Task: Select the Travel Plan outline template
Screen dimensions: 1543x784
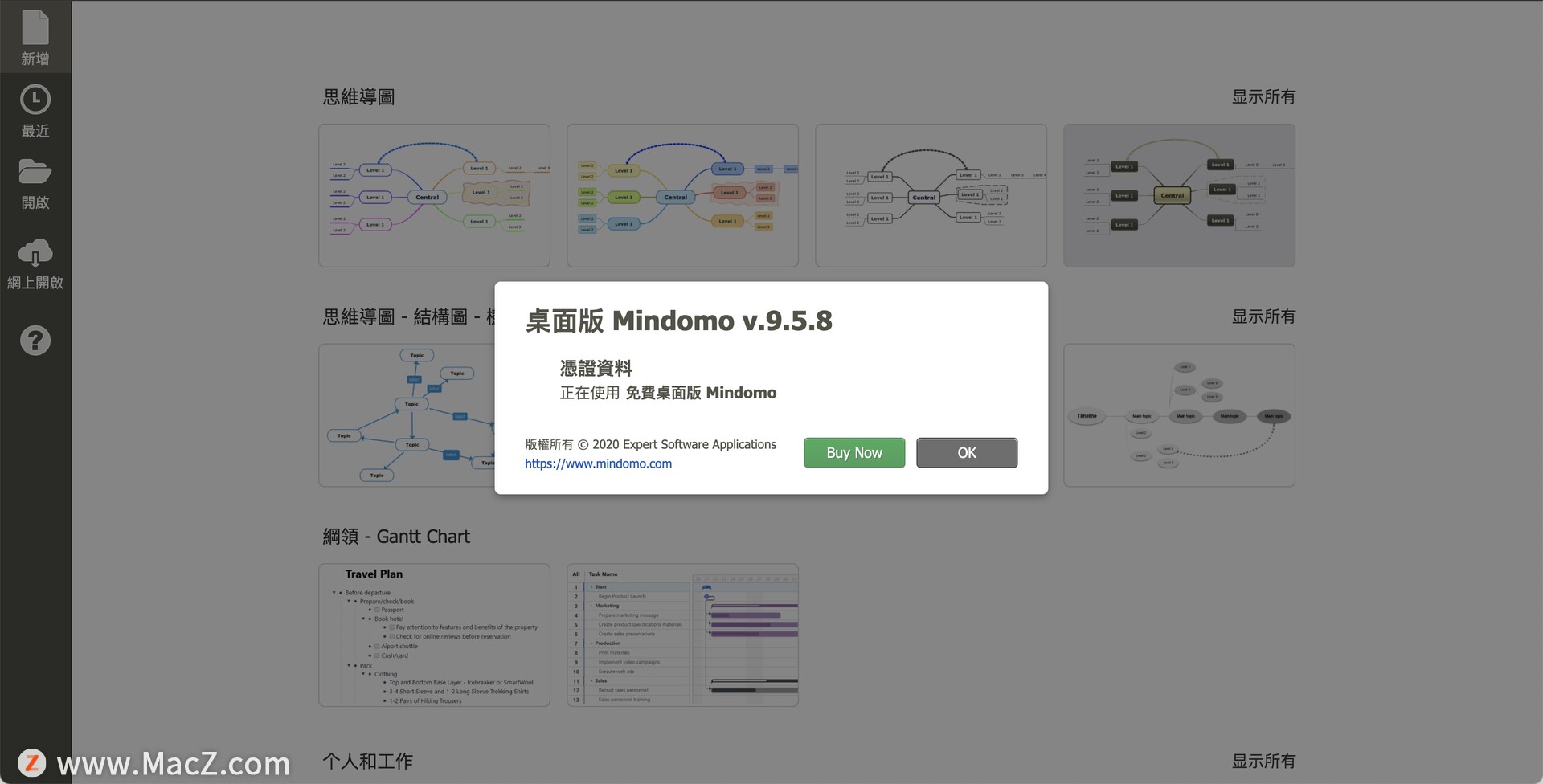Action: point(434,635)
